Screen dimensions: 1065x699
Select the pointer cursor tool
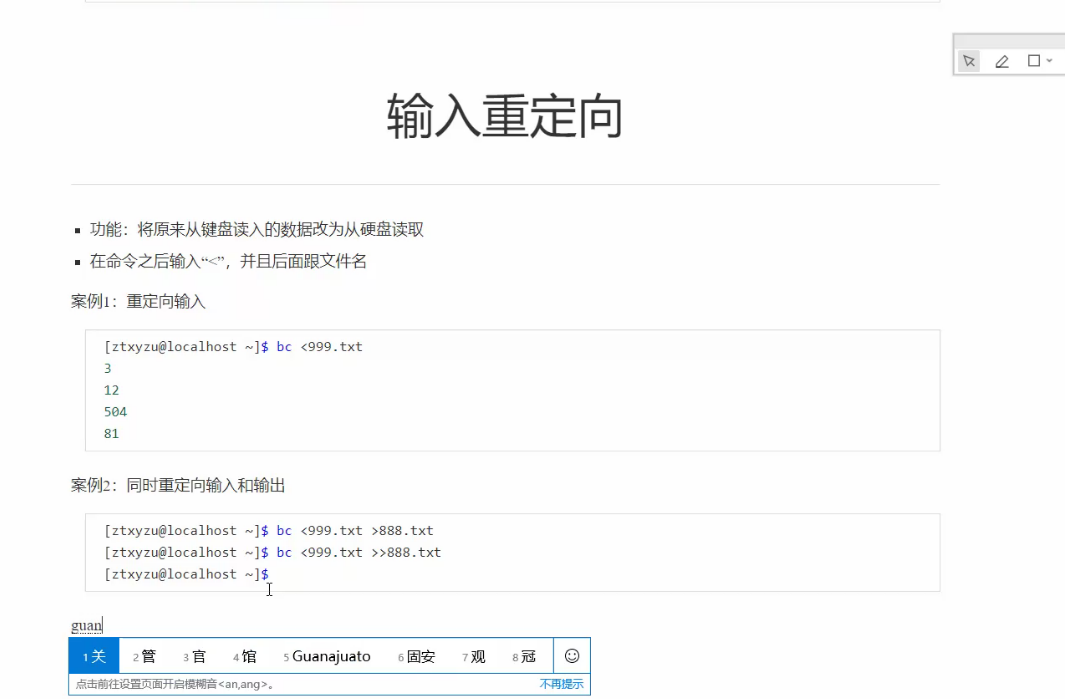969,61
